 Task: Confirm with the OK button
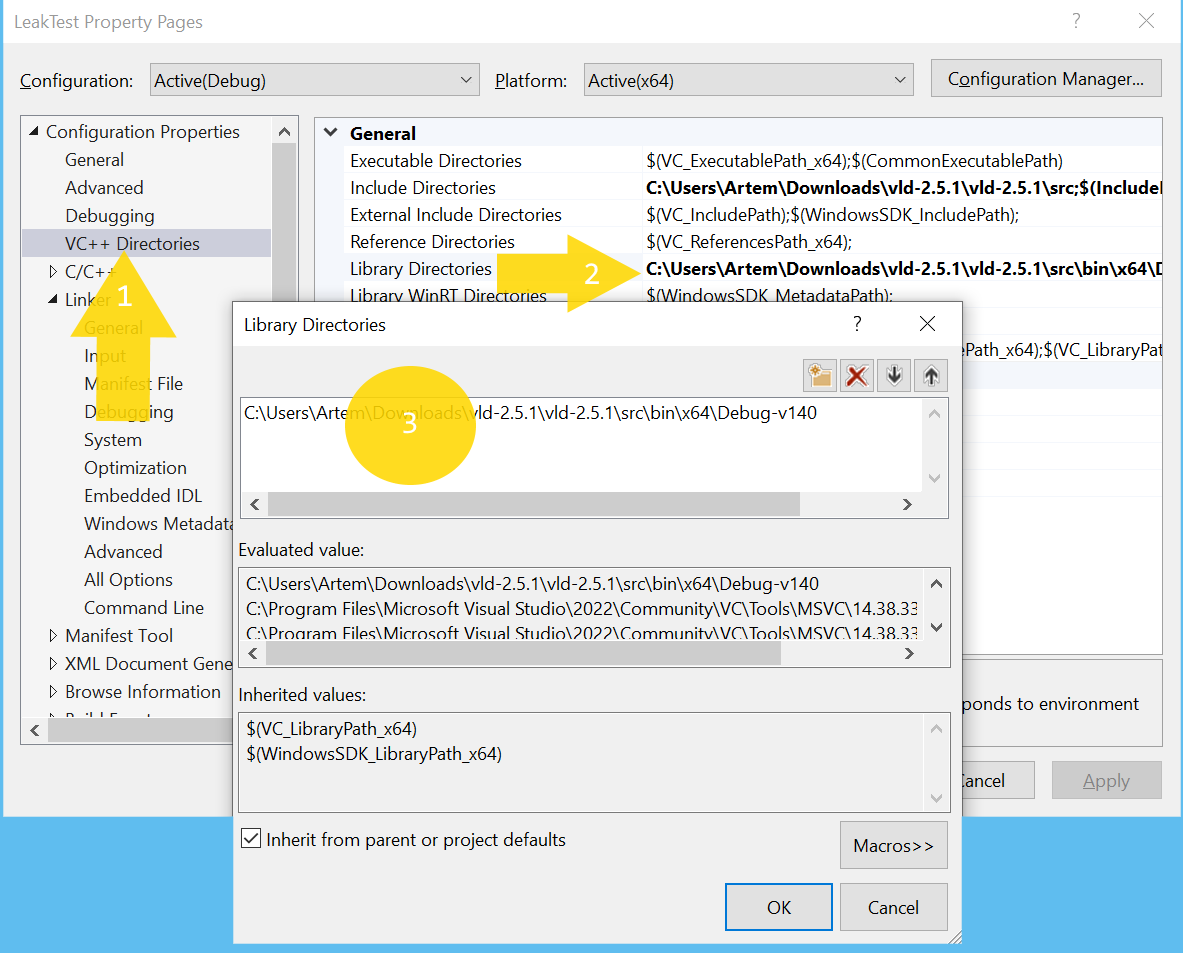(x=778, y=907)
